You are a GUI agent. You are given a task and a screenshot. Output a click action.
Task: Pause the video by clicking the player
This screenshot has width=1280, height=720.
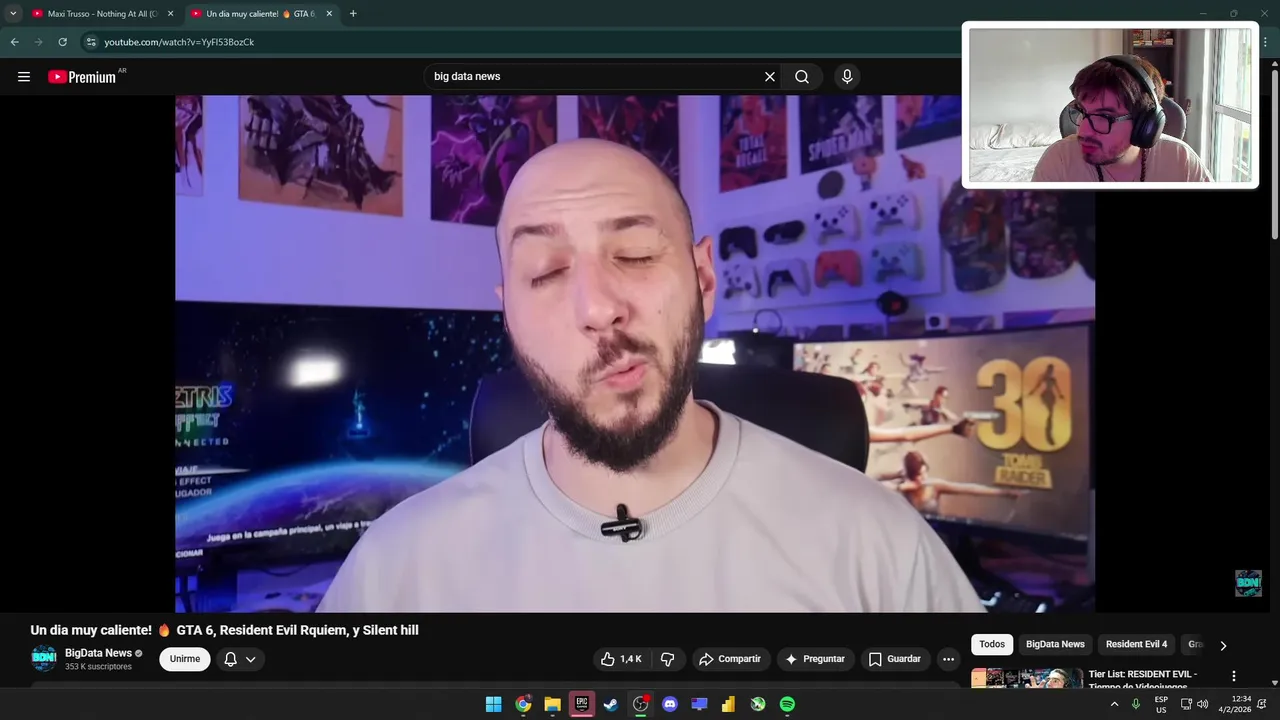pyautogui.click(x=635, y=353)
